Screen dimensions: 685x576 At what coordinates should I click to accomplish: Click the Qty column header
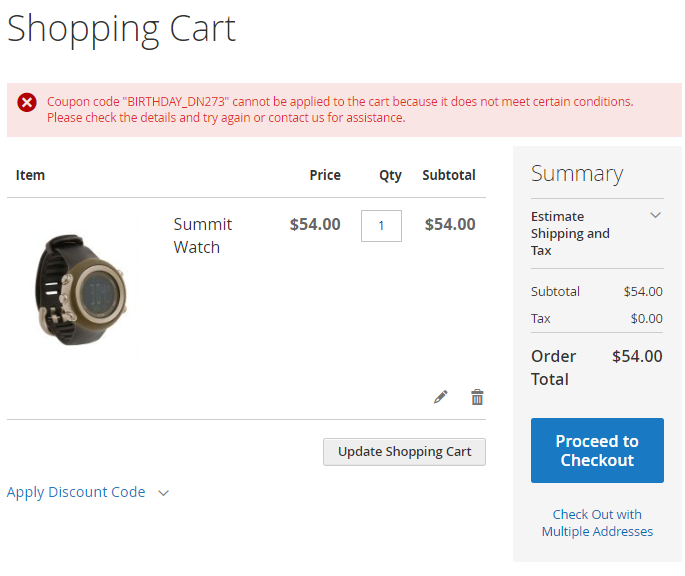[x=390, y=175]
